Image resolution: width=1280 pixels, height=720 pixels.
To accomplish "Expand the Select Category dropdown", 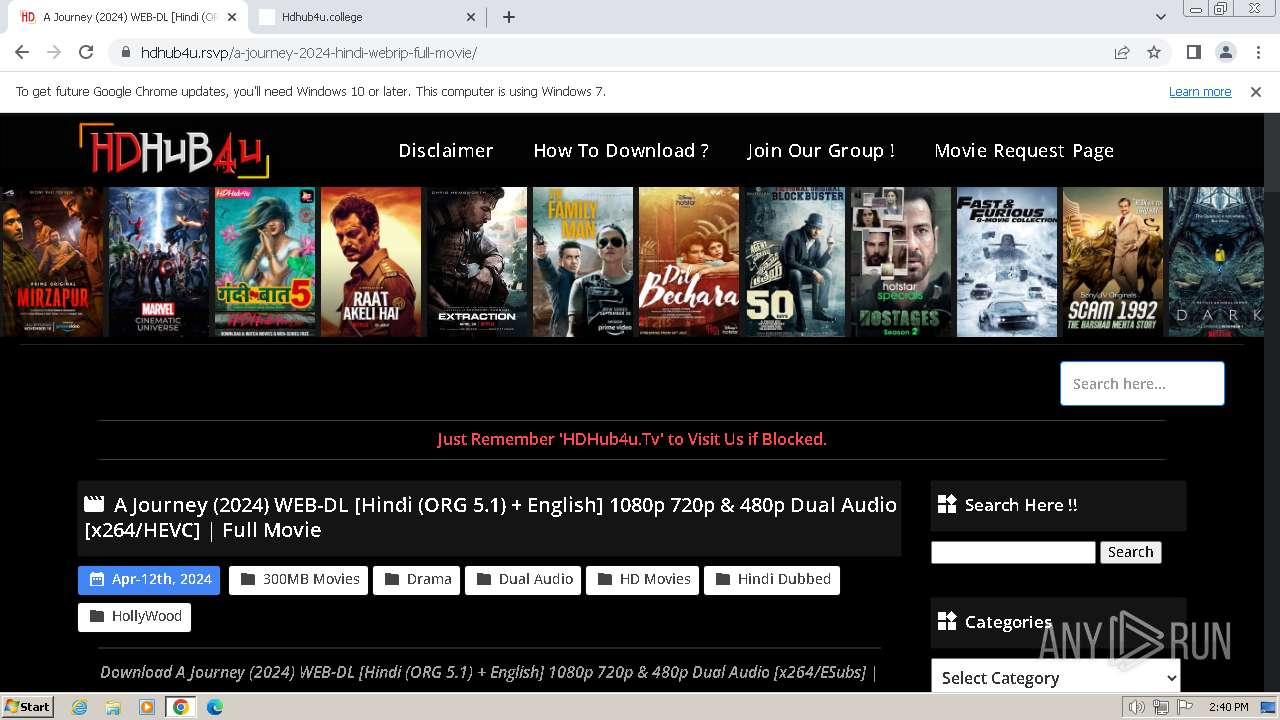I will pos(1056,677).
